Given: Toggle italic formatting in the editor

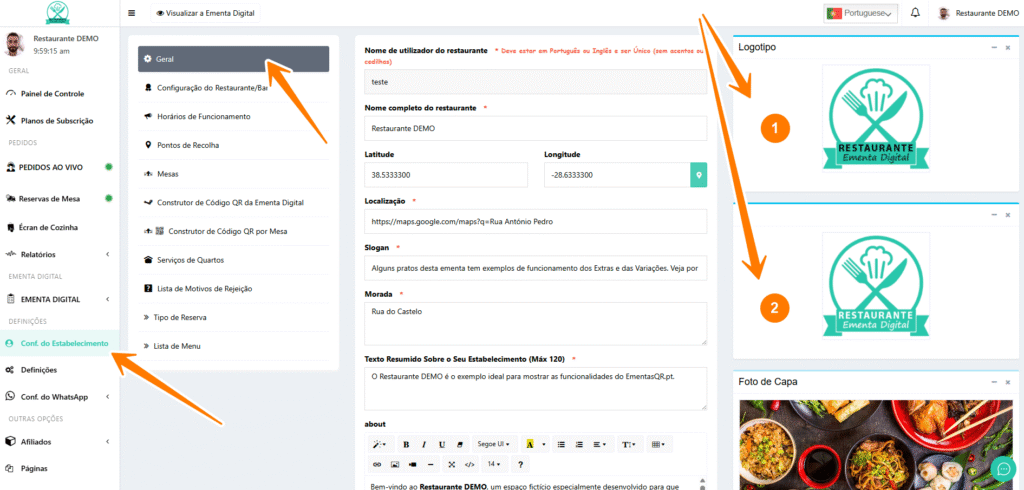Looking at the screenshot, I should coord(424,444).
